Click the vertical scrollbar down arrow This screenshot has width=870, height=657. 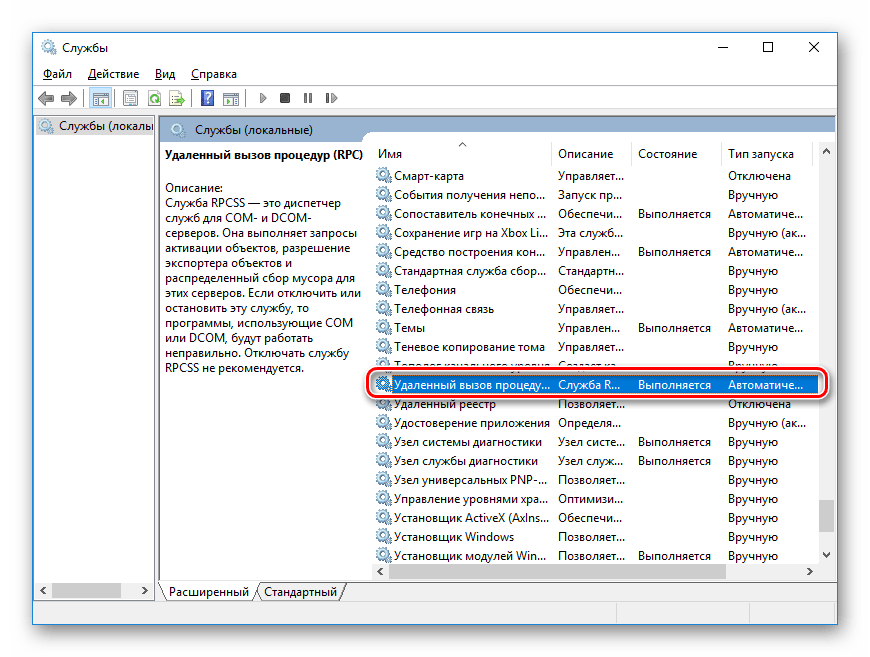pos(826,553)
